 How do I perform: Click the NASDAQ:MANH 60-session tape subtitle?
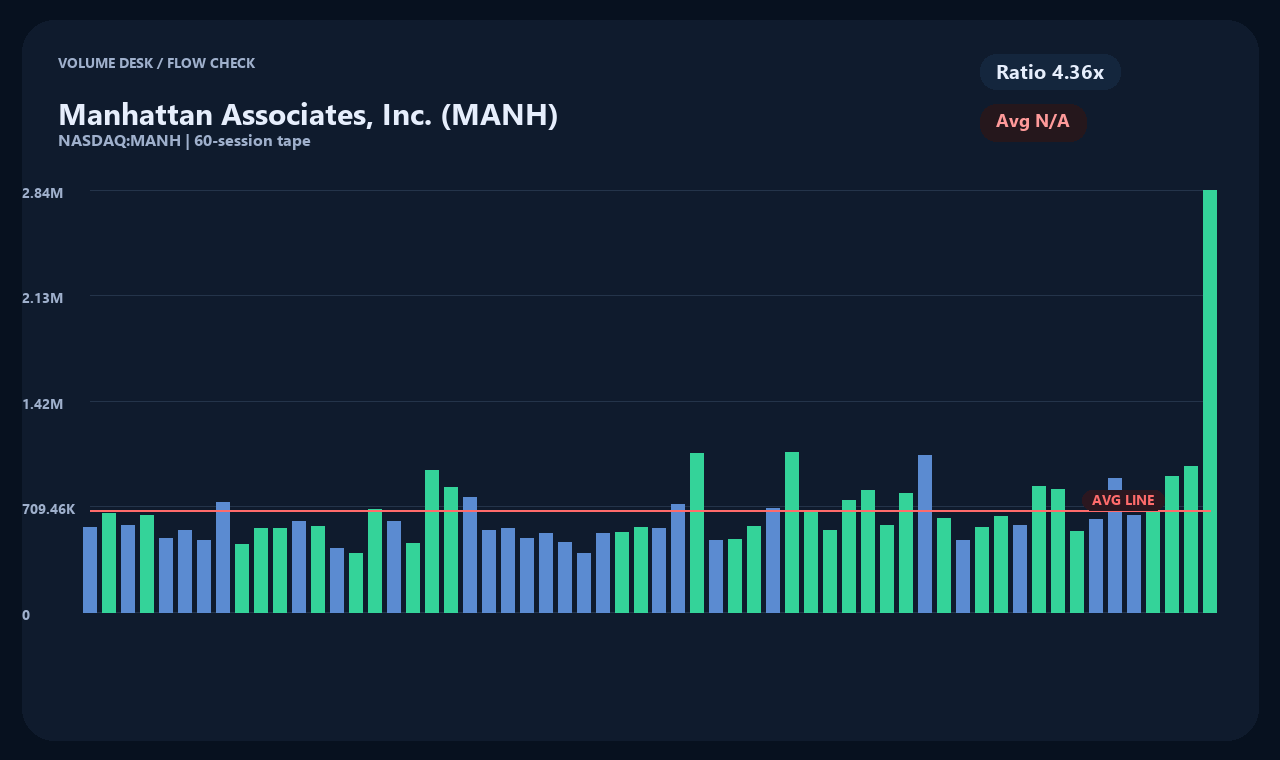click(x=184, y=141)
